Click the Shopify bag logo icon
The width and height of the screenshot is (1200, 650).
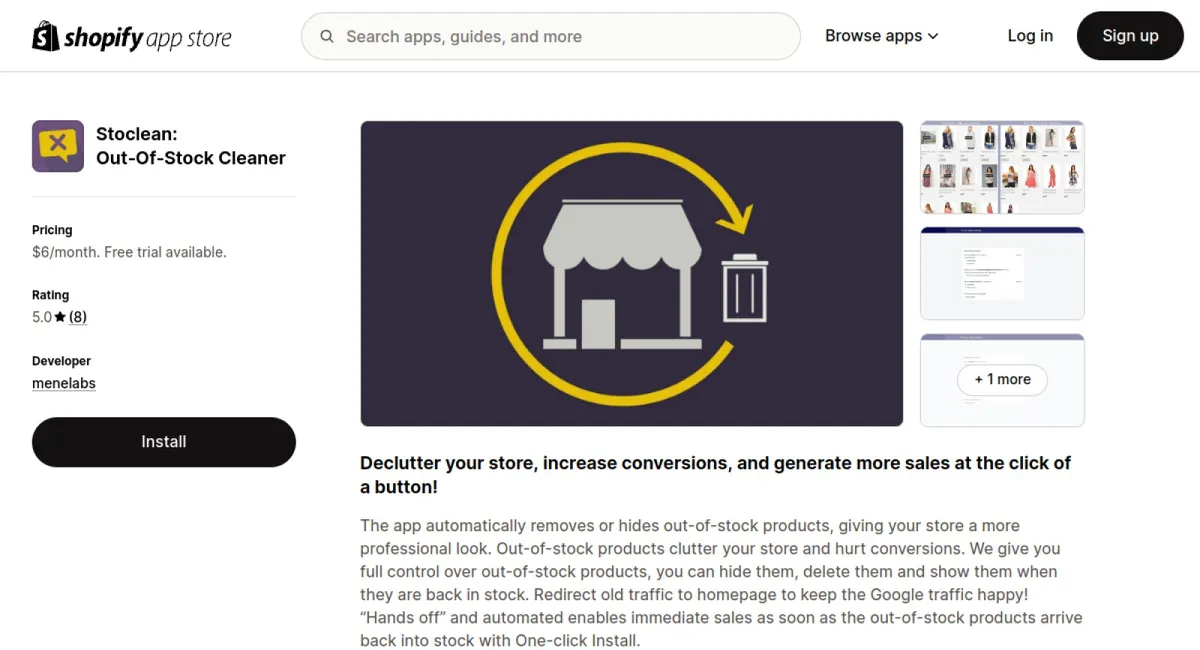click(x=46, y=36)
